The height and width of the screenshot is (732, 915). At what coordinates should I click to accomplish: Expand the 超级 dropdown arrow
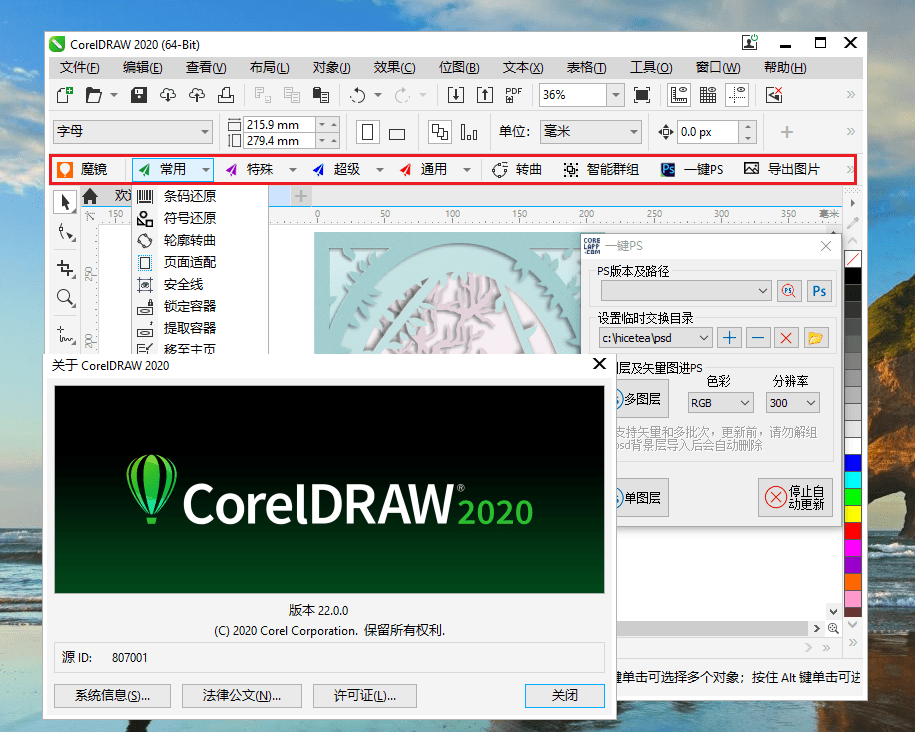(380, 170)
